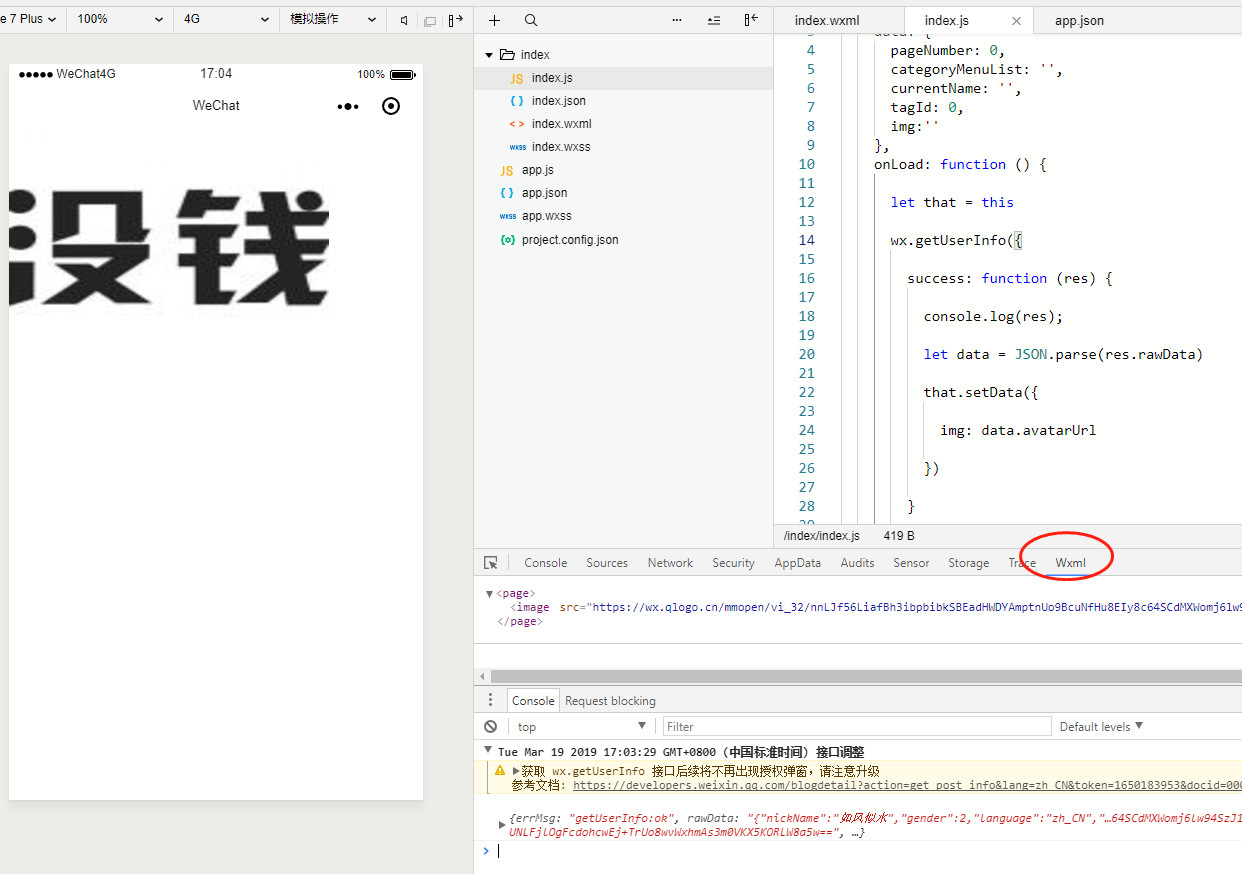Switch to index.wxml editor tab
1242x874 pixels.
click(826, 21)
